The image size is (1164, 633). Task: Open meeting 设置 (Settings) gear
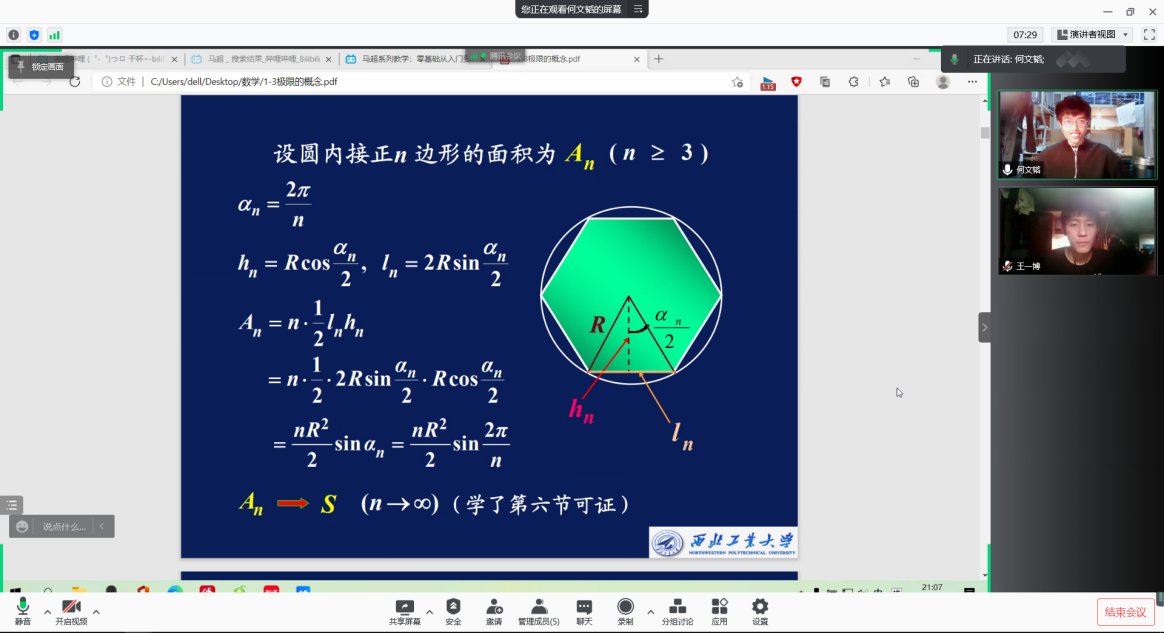pyautogui.click(x=760, y=611)
